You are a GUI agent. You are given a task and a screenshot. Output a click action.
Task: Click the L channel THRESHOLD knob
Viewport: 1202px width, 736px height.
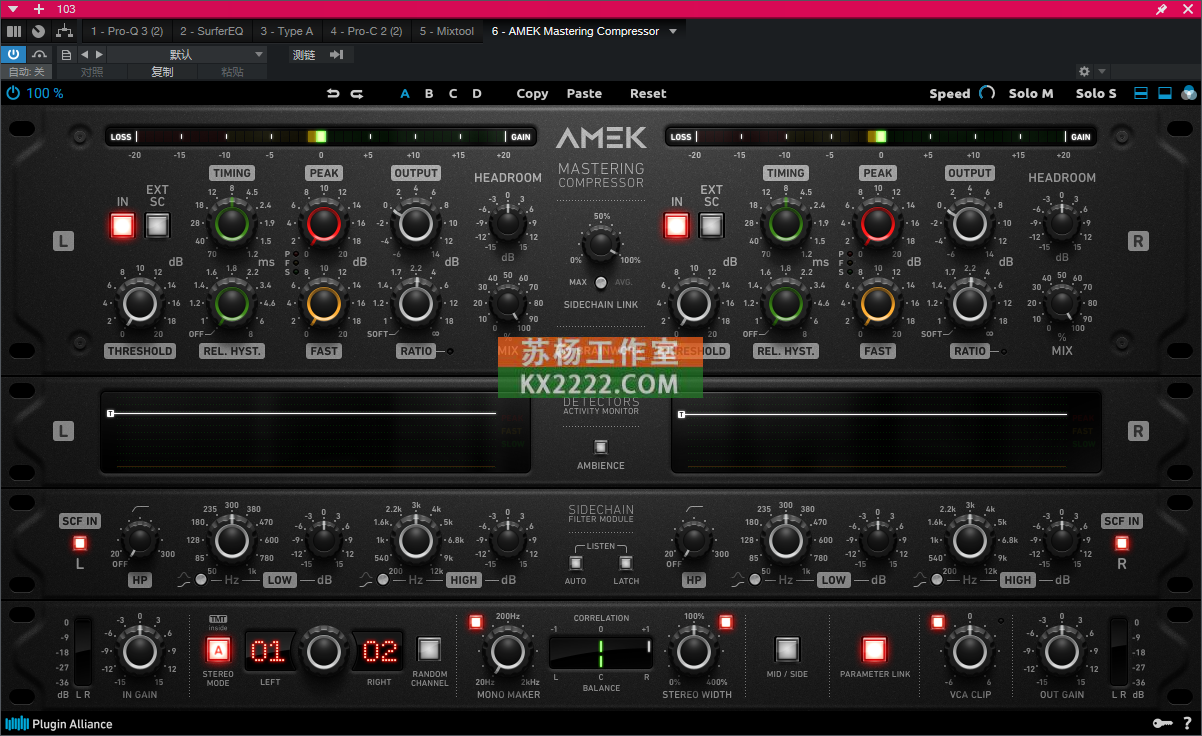coord(140,303)
